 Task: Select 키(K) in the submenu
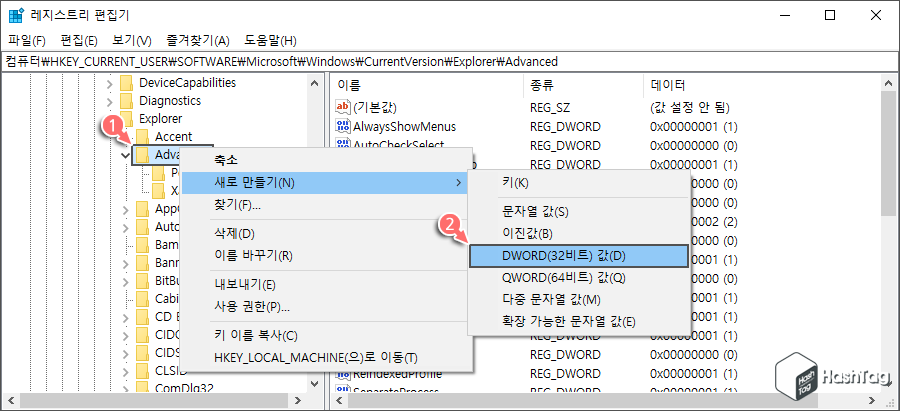(x=579, y=183)
